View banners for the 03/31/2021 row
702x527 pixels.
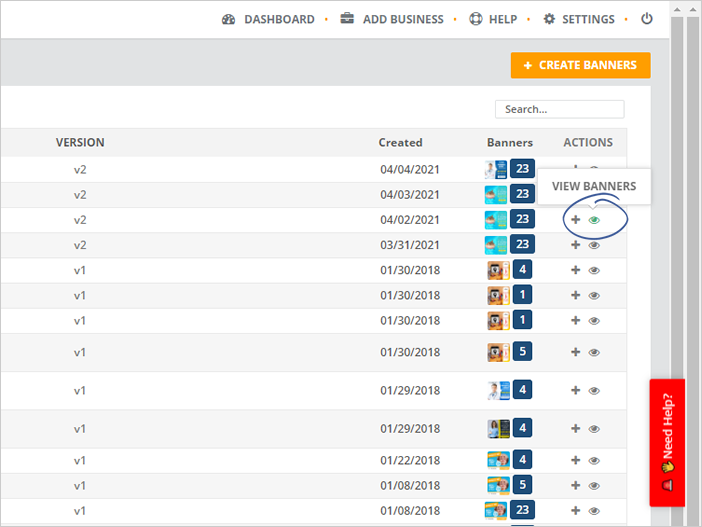pos(594,245)
